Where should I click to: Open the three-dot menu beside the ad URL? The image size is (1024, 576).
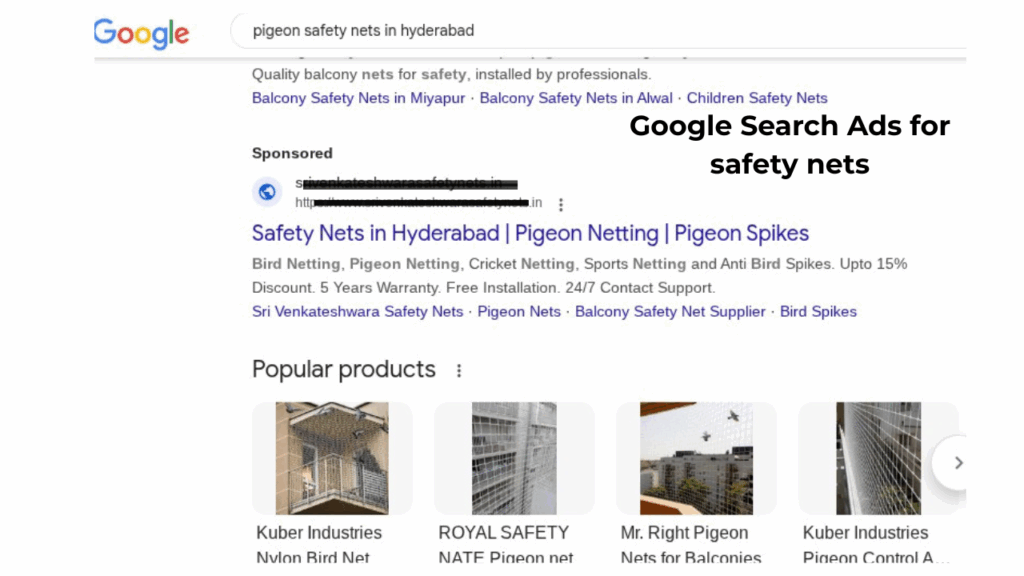tap(561, 204)
